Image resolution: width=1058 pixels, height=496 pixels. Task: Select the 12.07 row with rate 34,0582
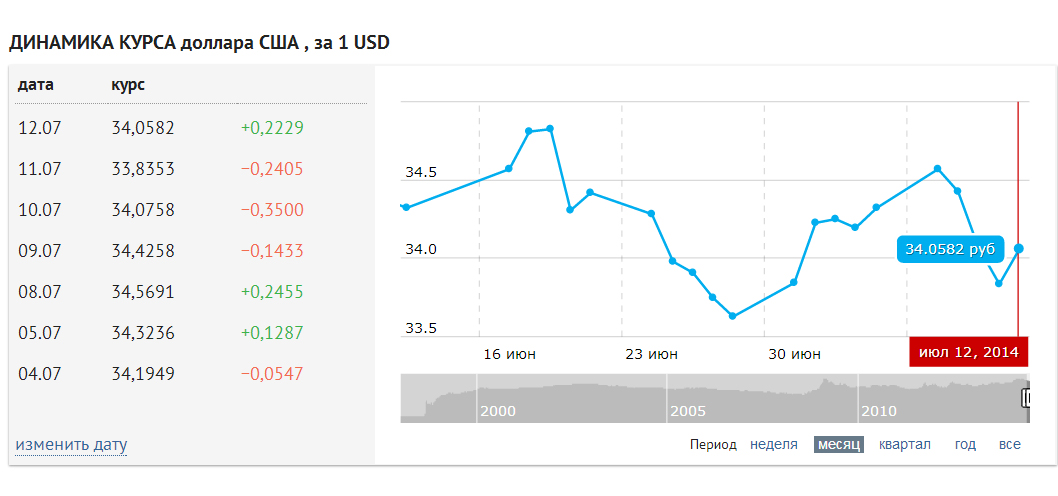pyautogui.click(x=191, y=128)
